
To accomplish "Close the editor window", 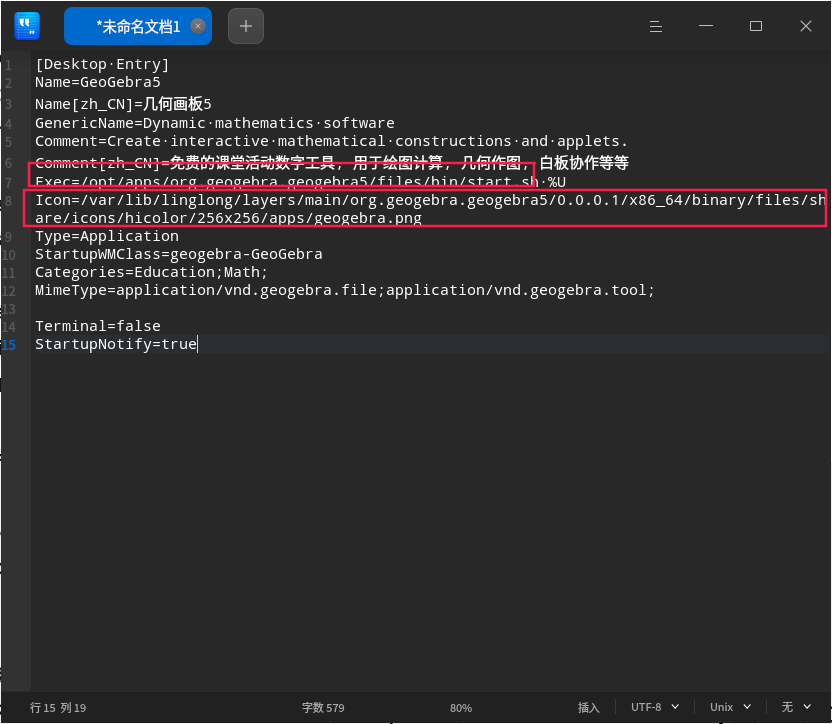I will (805, 26).
